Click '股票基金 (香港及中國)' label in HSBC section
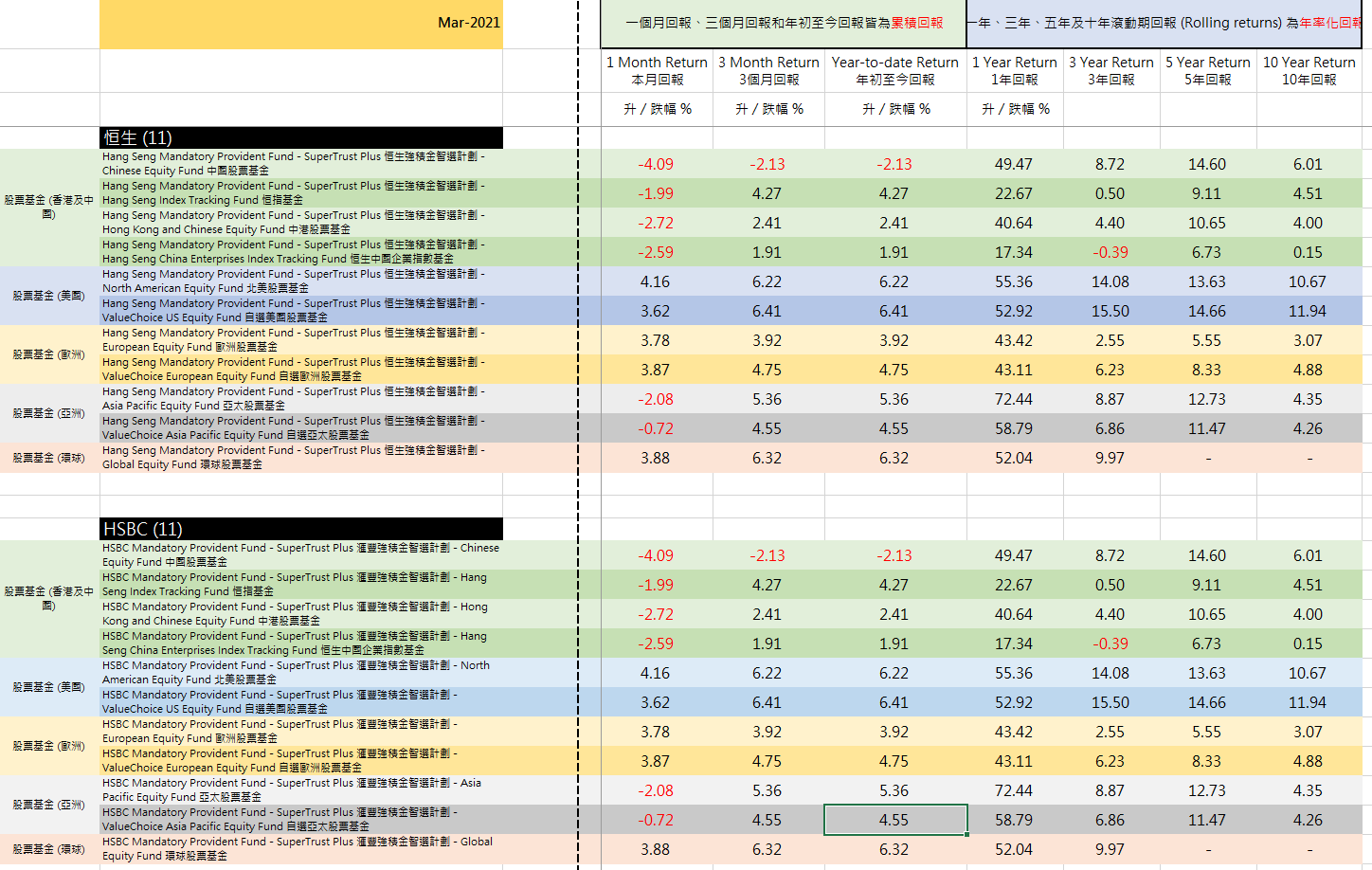 click(49, 598)
